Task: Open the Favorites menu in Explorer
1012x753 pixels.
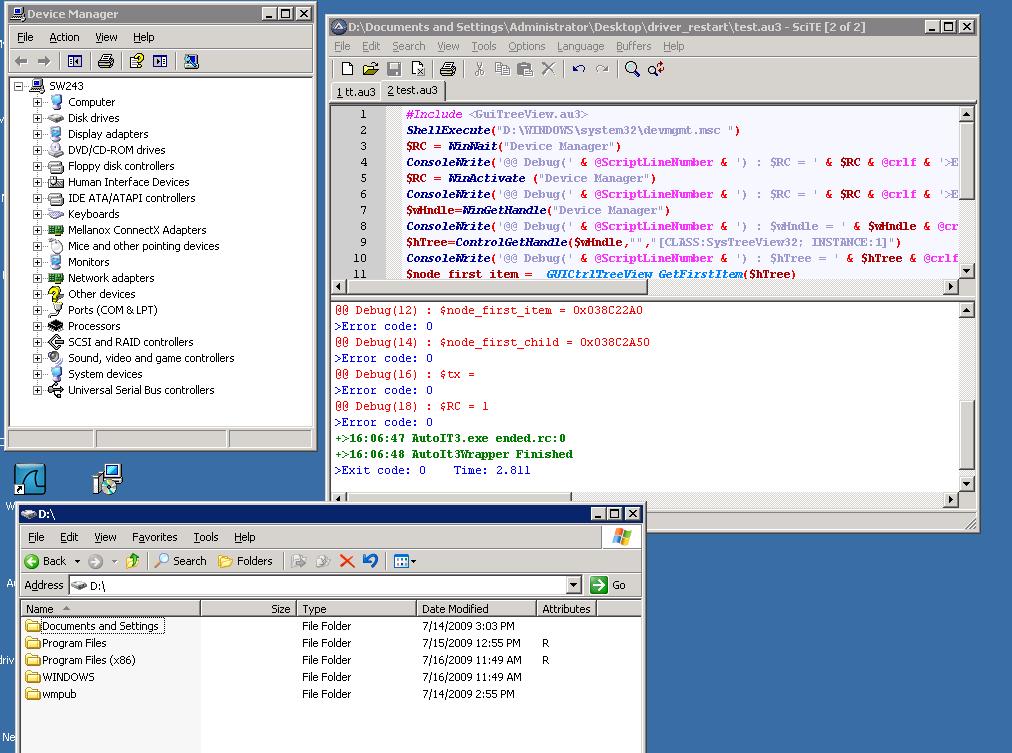Action: click(x=154, y=537)
